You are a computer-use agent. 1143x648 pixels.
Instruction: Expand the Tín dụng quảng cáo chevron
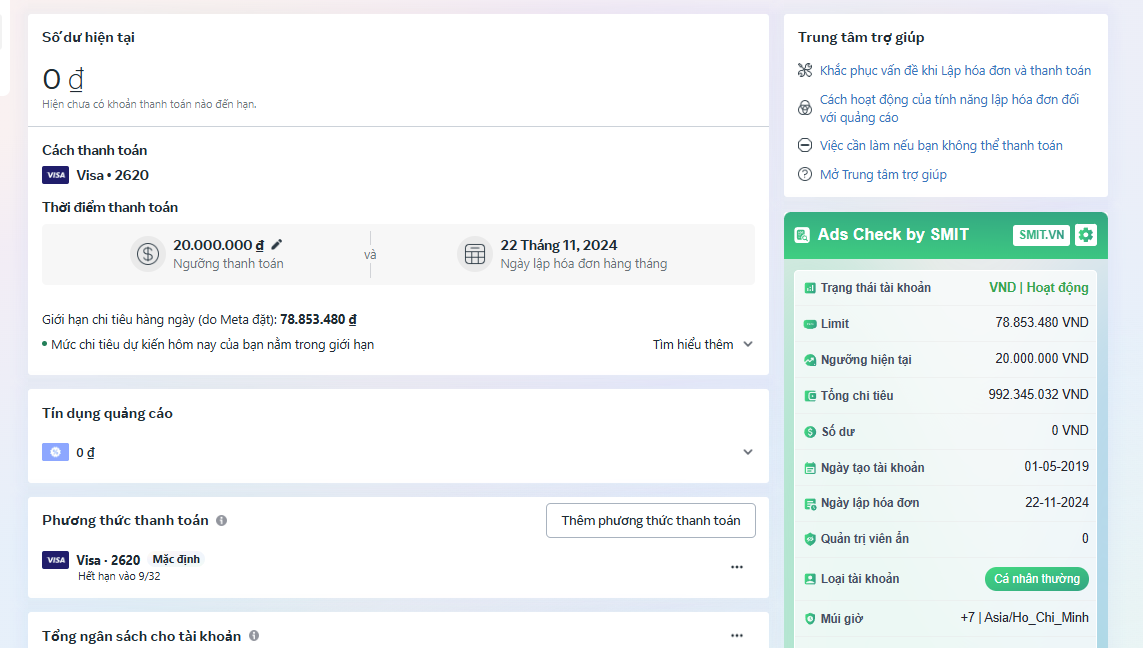point(747,452)
